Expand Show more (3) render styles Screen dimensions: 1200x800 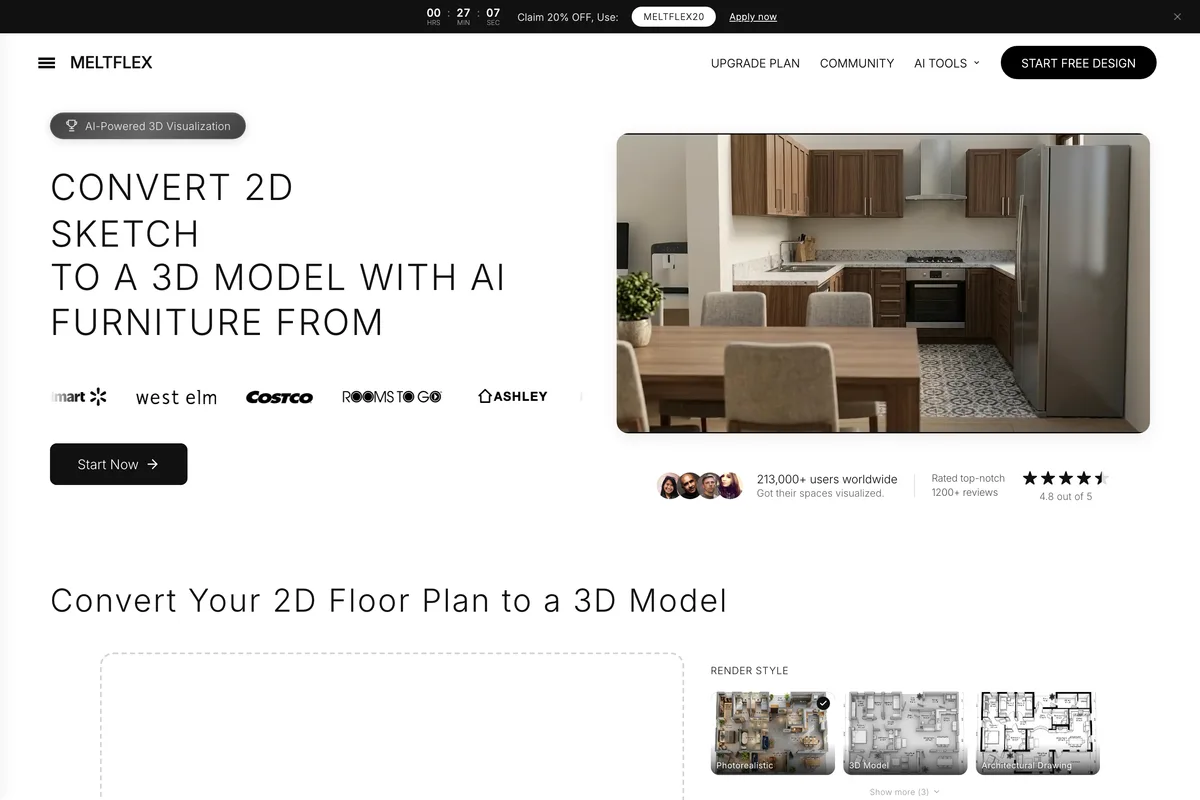[x=904, y=792]
